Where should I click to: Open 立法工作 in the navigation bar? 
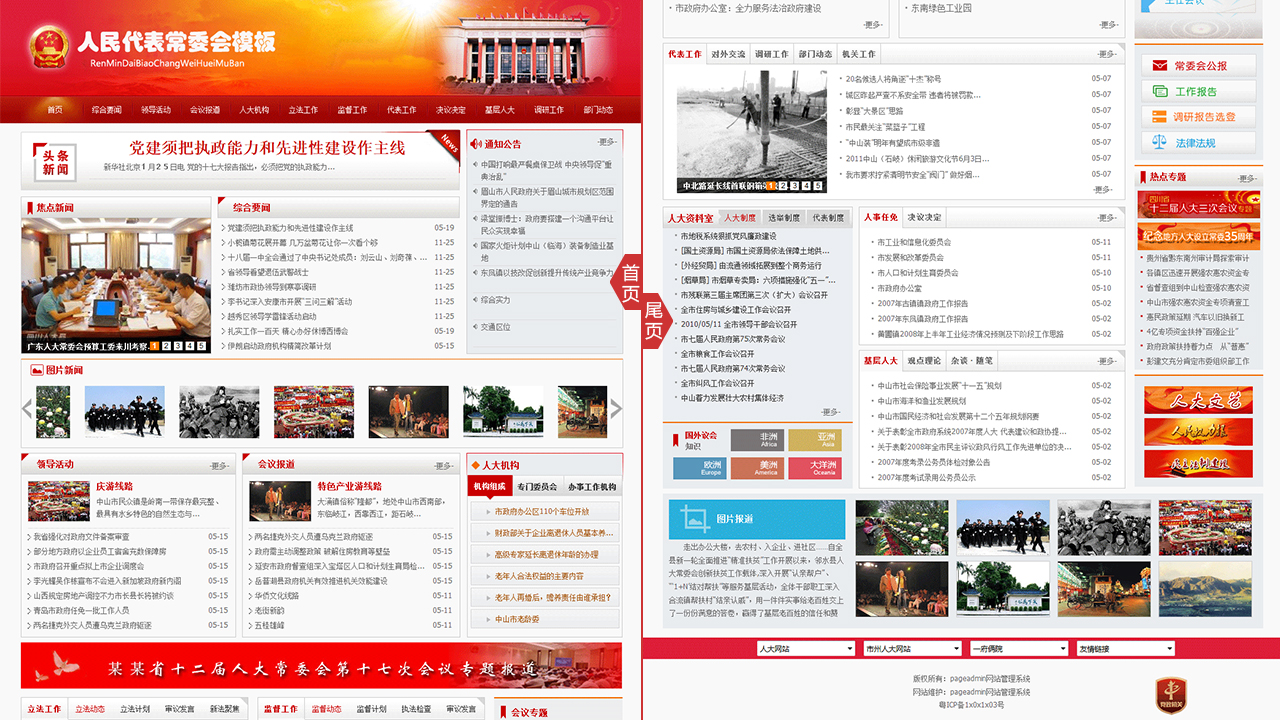tap(303, 110)
